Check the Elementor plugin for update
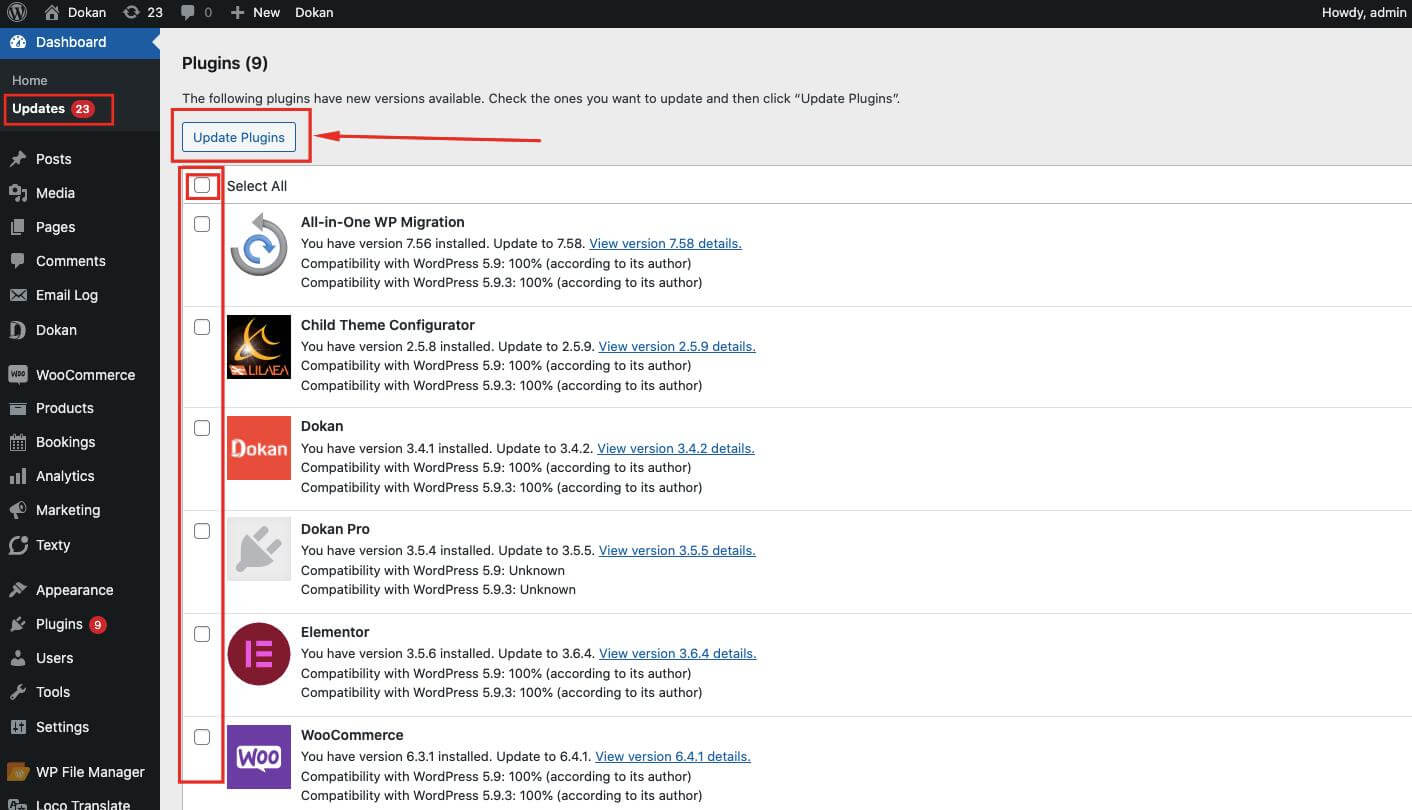Screen dimensions: 1412x810 point(202,634)
